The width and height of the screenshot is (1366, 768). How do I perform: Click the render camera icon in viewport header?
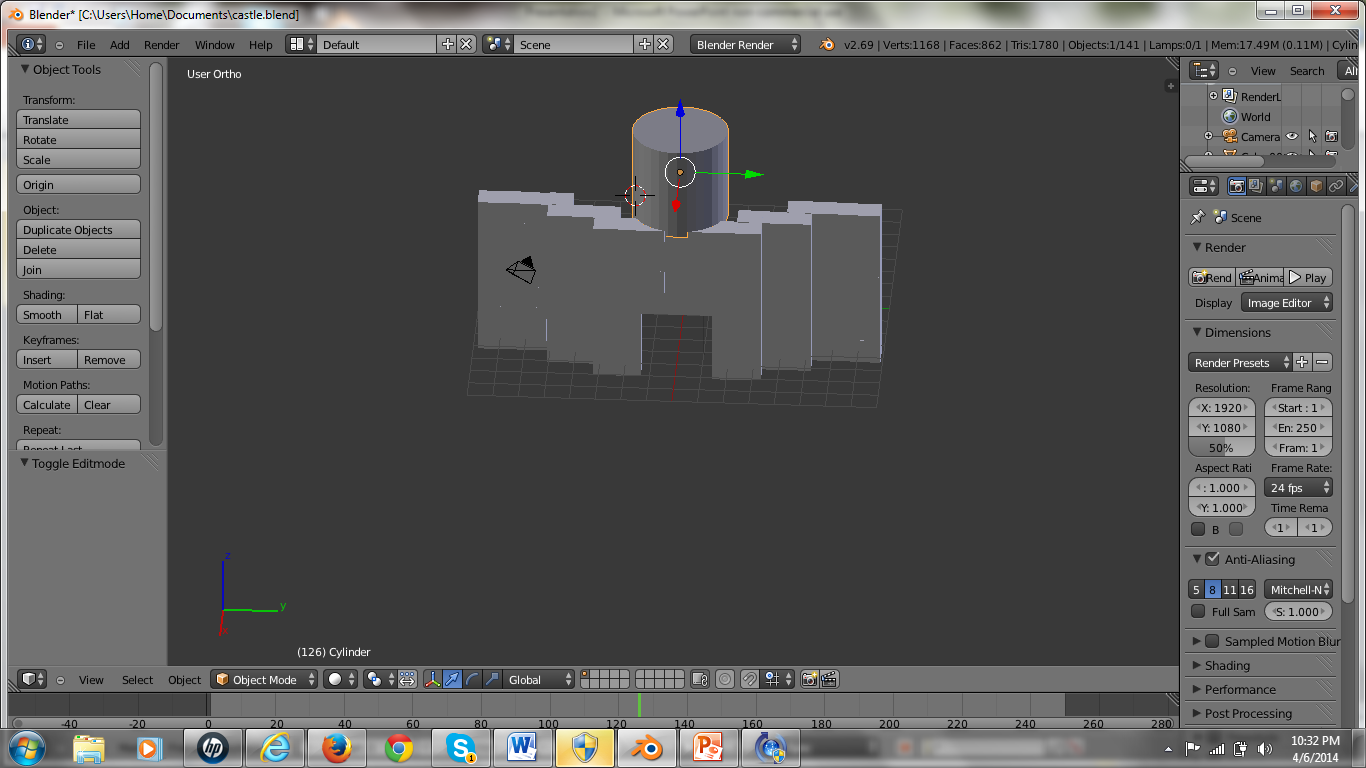point(808,679)
